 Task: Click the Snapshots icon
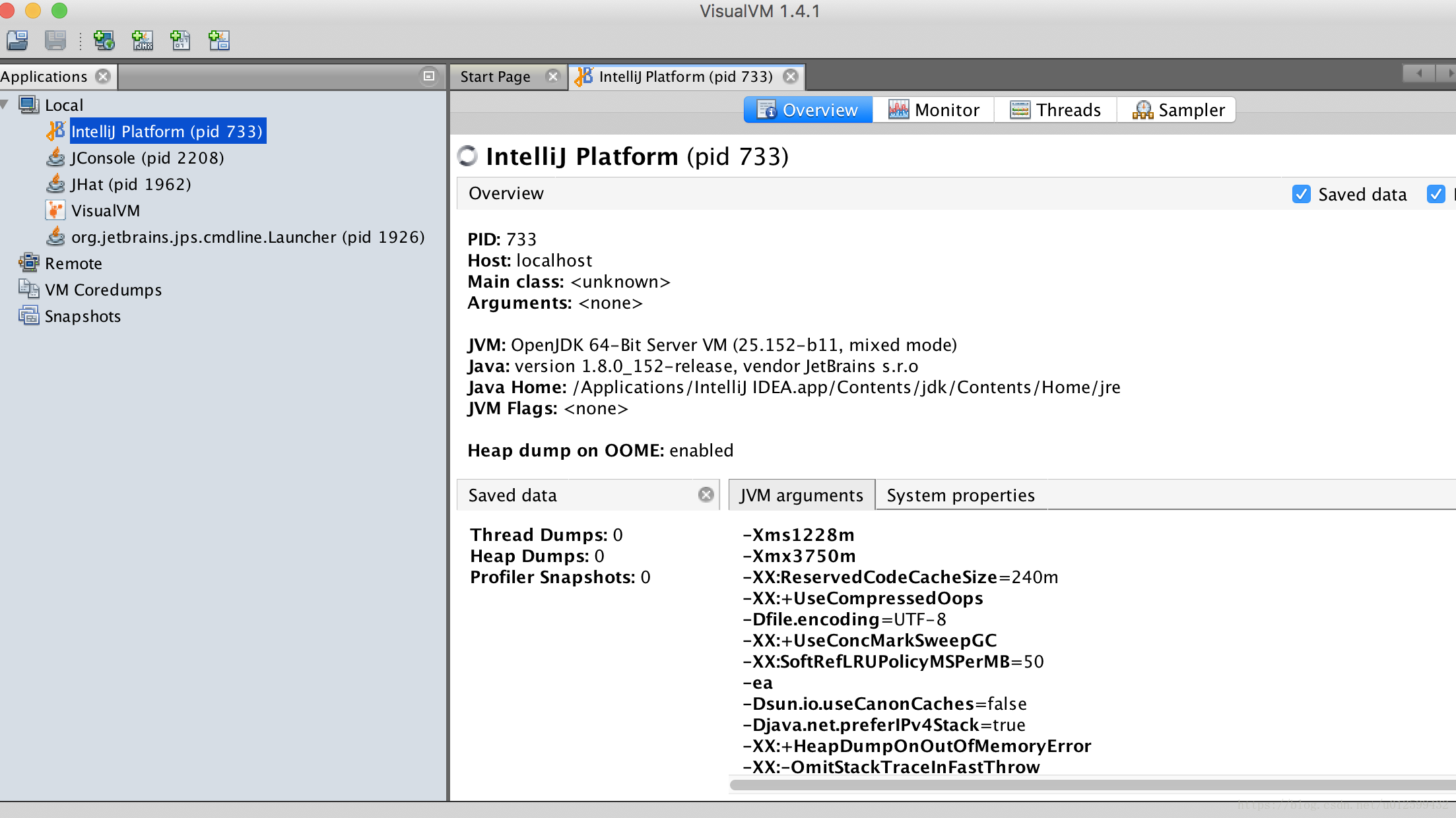29,315
